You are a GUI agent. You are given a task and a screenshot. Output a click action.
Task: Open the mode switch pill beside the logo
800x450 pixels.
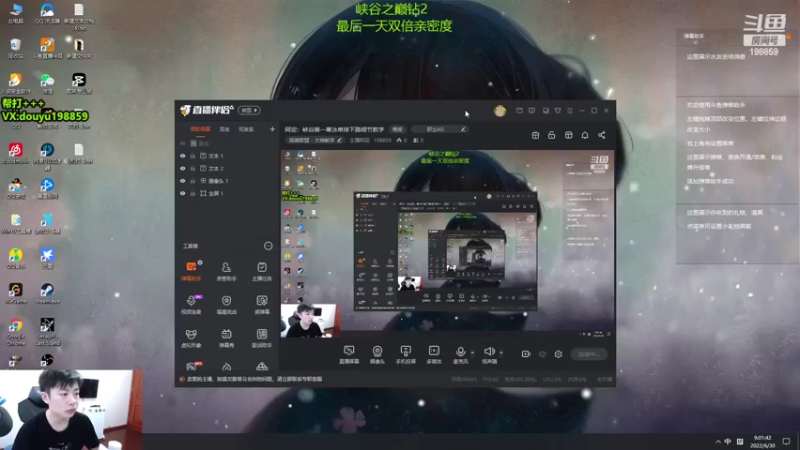point(249,110)
